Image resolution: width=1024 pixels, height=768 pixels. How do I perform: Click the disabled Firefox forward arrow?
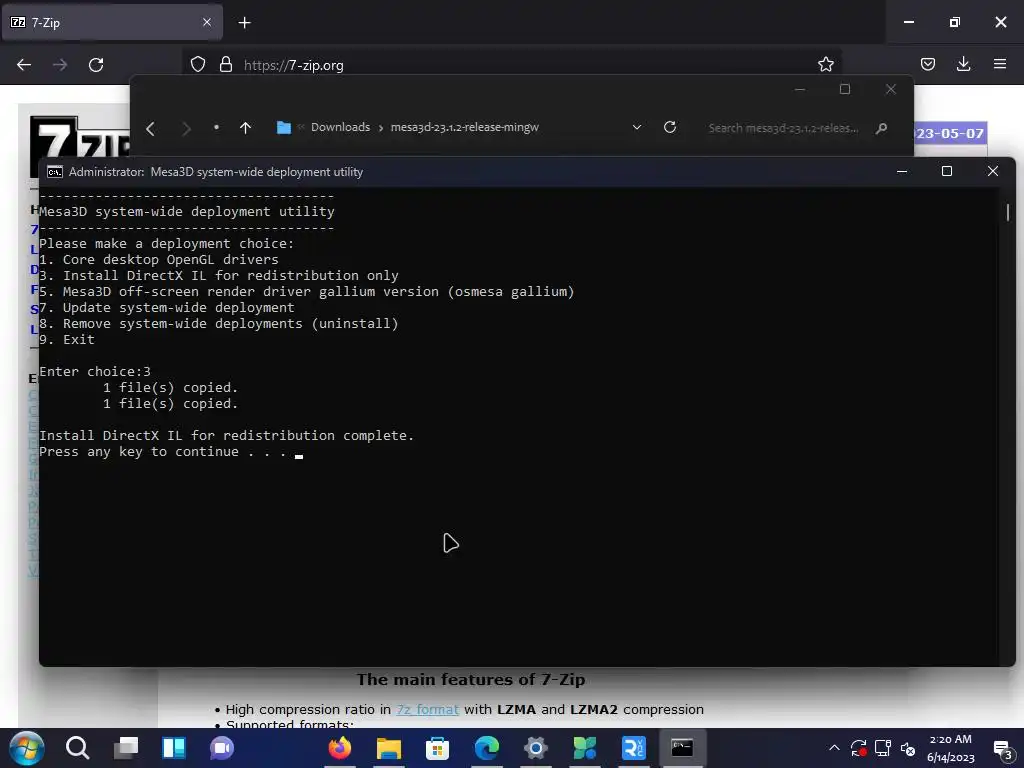(60, 65)
